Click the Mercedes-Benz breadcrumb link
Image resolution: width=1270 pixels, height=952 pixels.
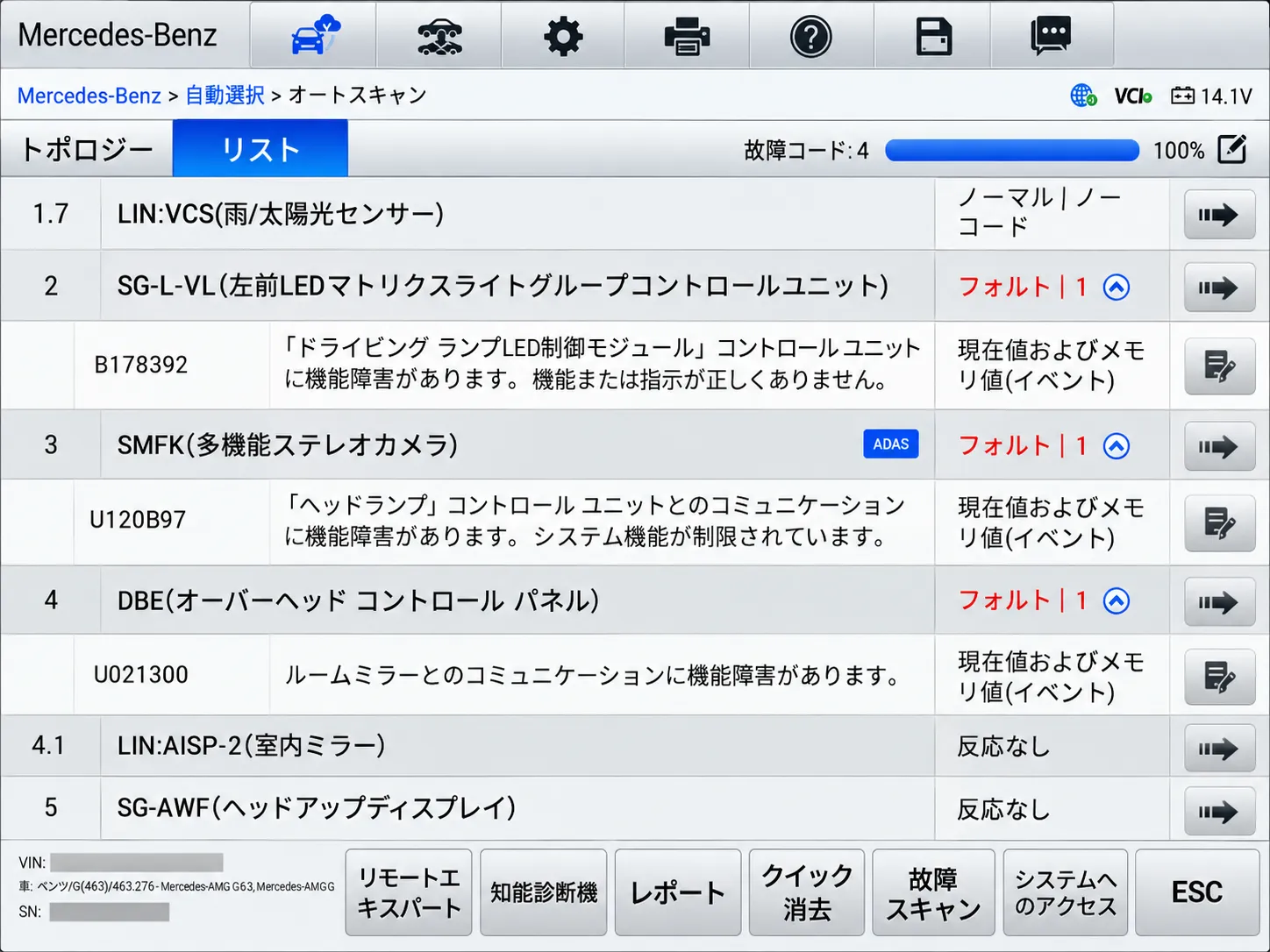tap(89, 95)
